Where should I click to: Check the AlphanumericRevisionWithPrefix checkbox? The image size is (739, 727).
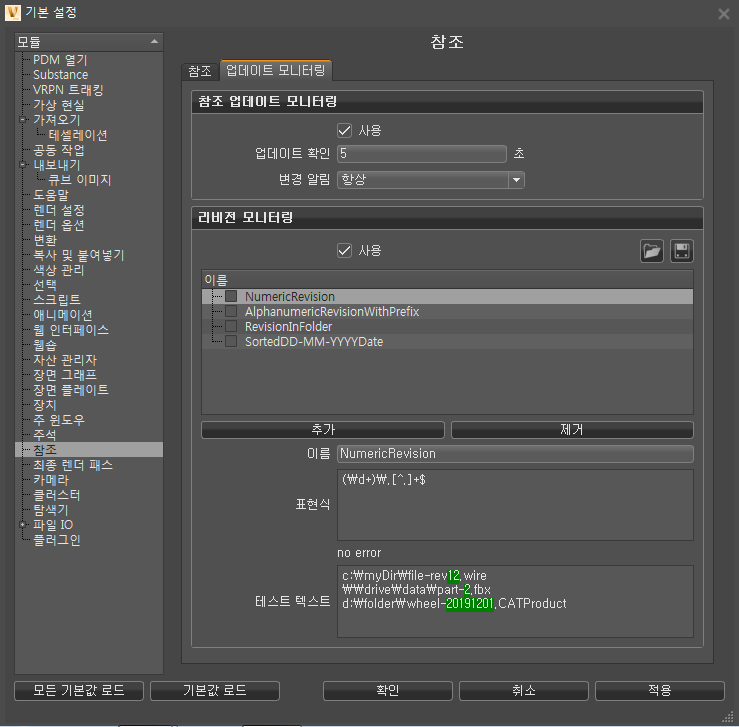(x=231, y=311)
